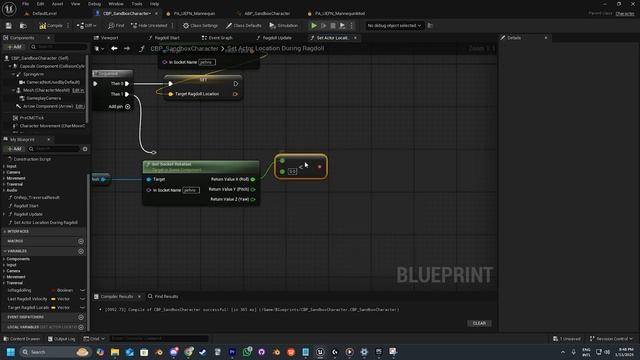640x360 pixels.
Task: Clear the compiler results log
Action: point(479,323)
